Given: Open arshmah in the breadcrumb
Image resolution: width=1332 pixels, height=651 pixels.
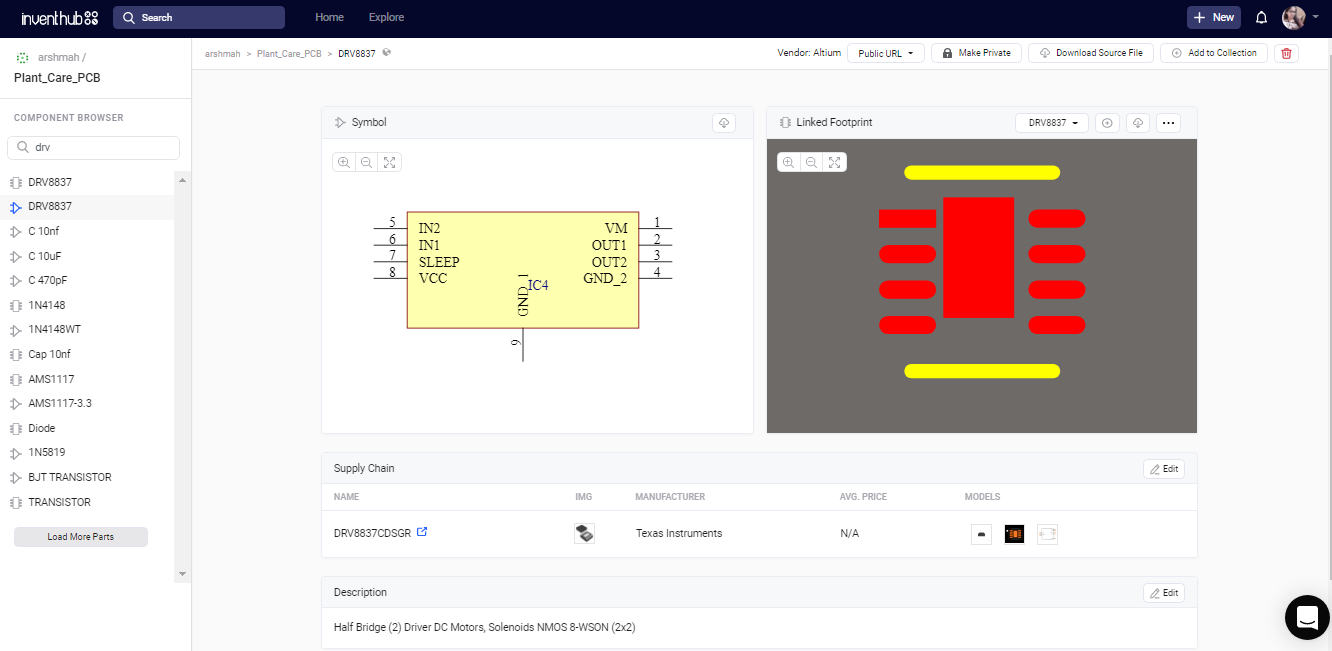Looking at the screenshot, I should (222, 53).
